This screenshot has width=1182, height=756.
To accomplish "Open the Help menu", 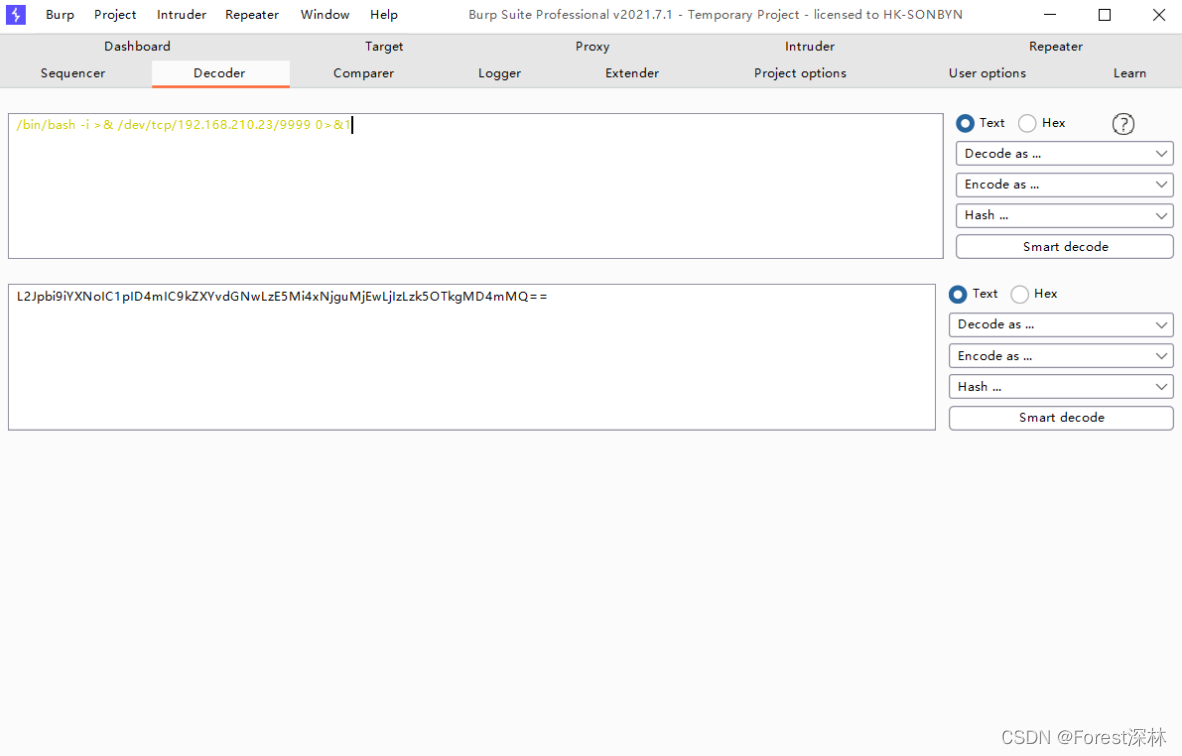I will [384, 14].
